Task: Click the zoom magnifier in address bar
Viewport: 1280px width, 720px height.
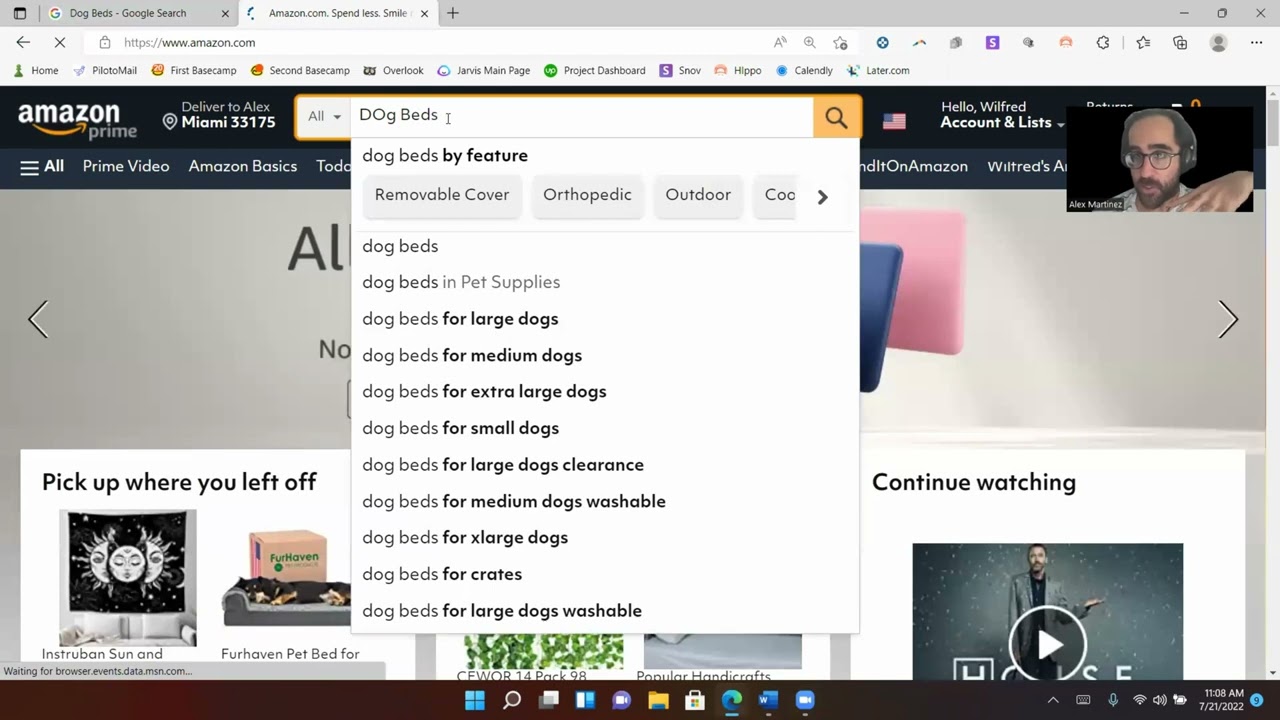Action: (x=810, y=43)
